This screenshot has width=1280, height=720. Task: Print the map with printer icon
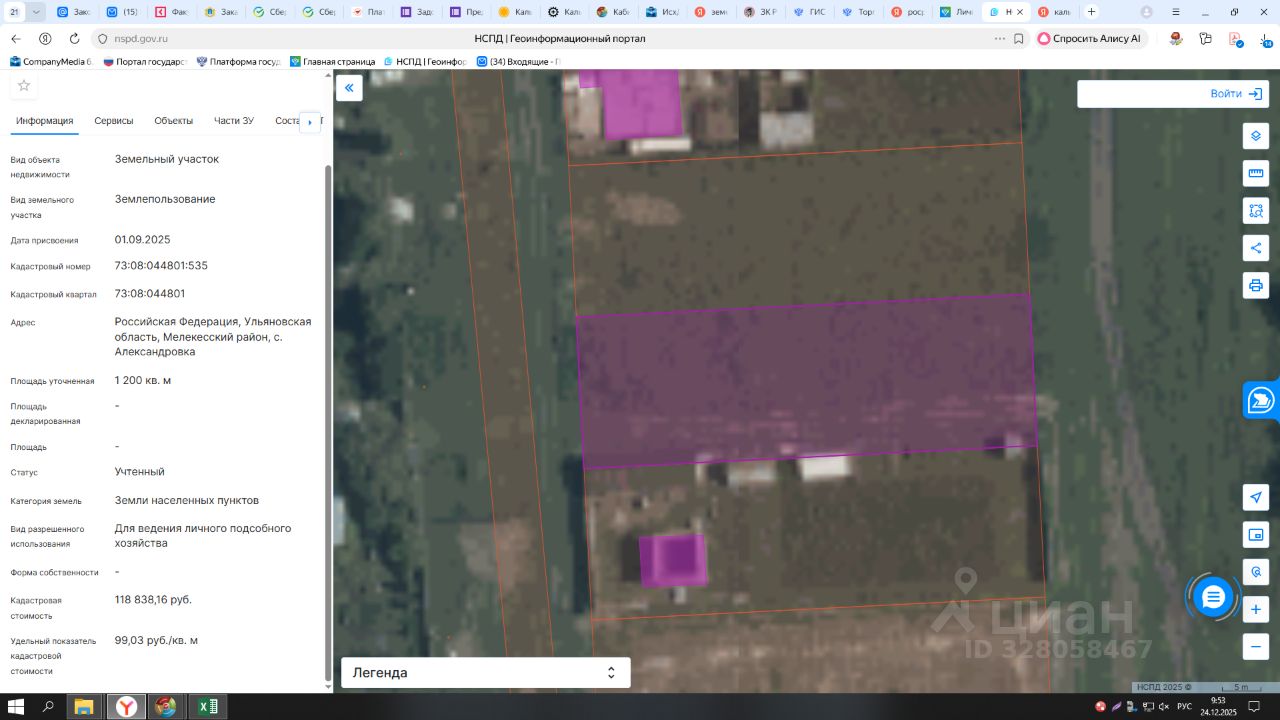1256,285
